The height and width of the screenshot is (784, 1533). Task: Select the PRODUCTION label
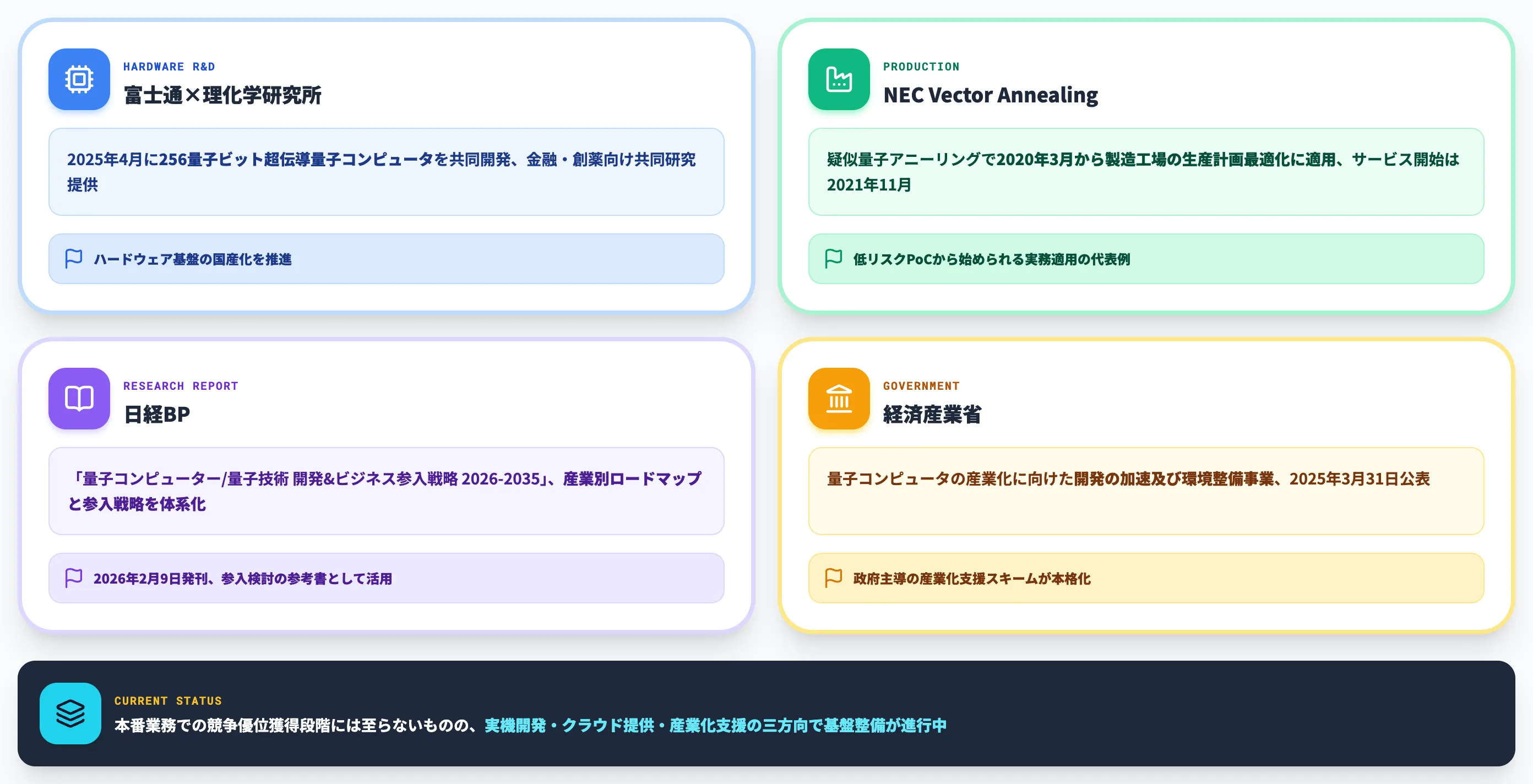921,67
